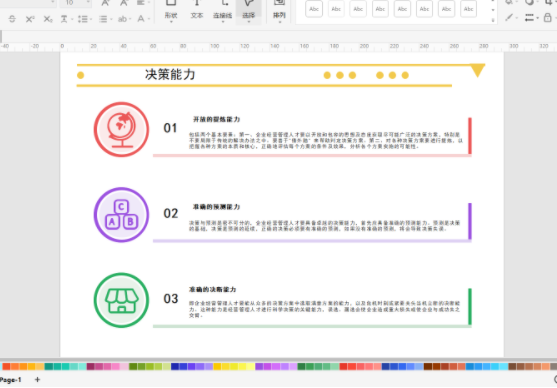Expand the style gallery more arrow
The image size is (557, 388).
pos(493,20)
